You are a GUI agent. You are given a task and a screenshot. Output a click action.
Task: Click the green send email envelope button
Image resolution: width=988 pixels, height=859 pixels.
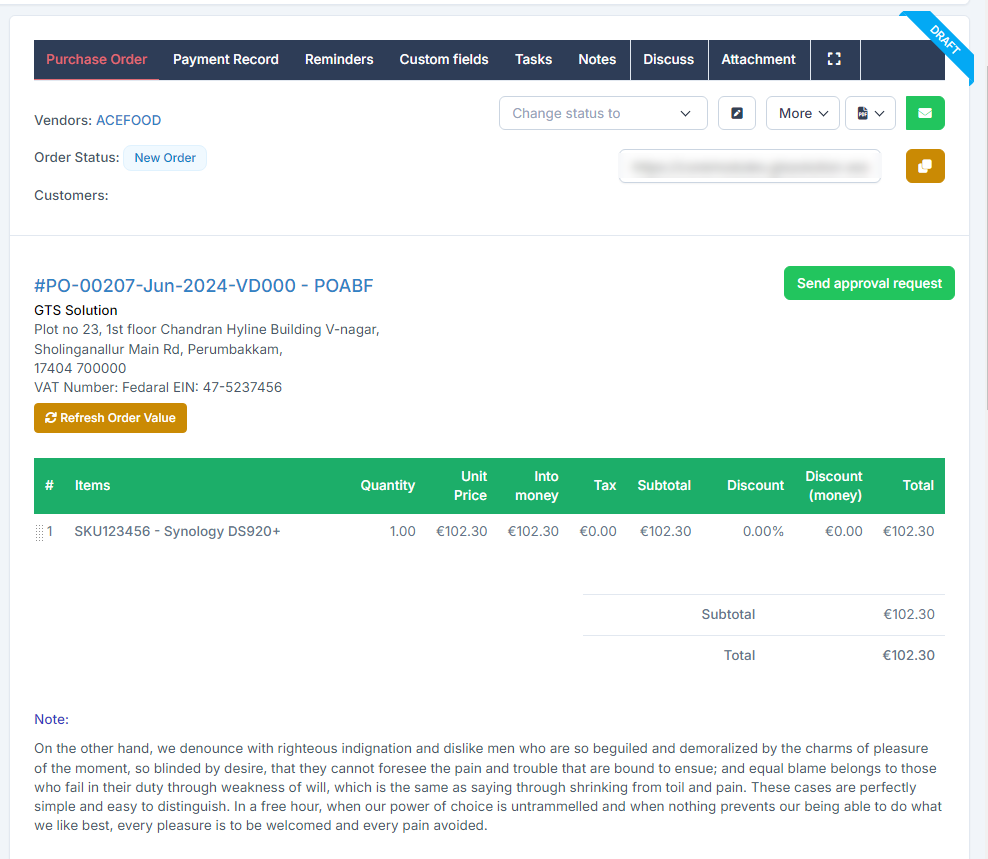[x=925, y=113]
